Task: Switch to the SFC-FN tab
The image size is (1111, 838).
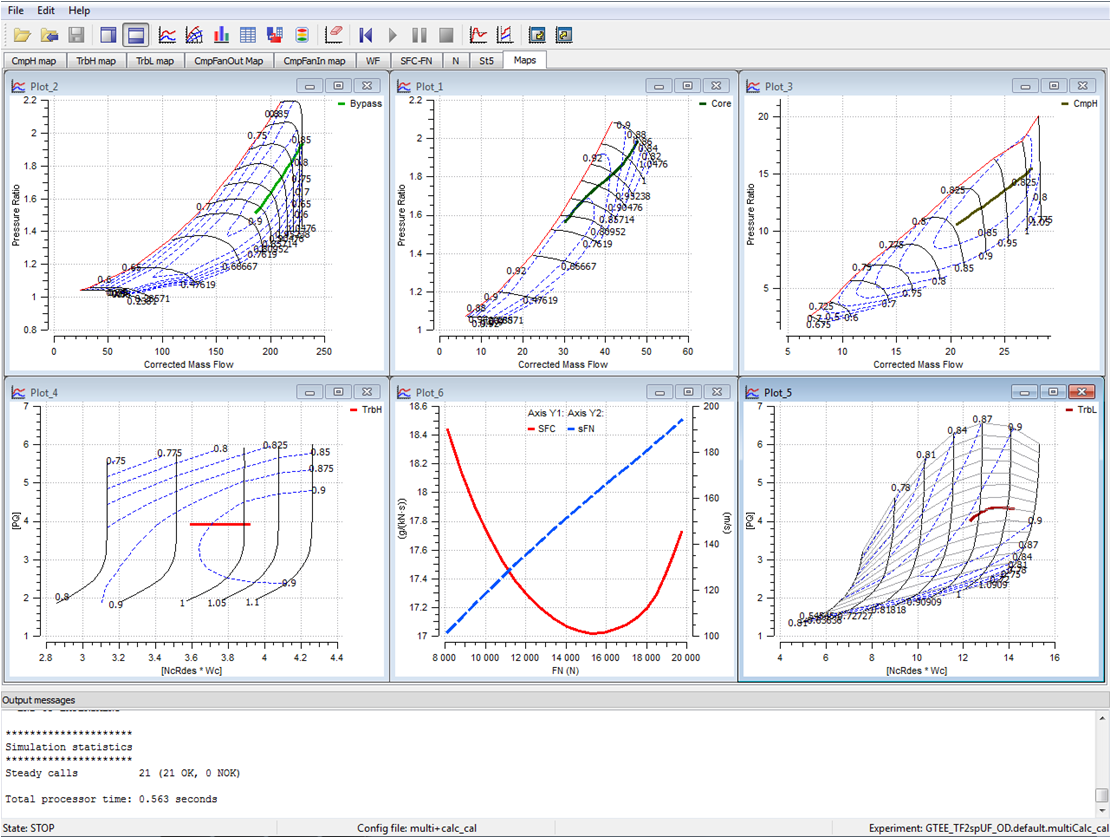Action: tap(416, 61)
